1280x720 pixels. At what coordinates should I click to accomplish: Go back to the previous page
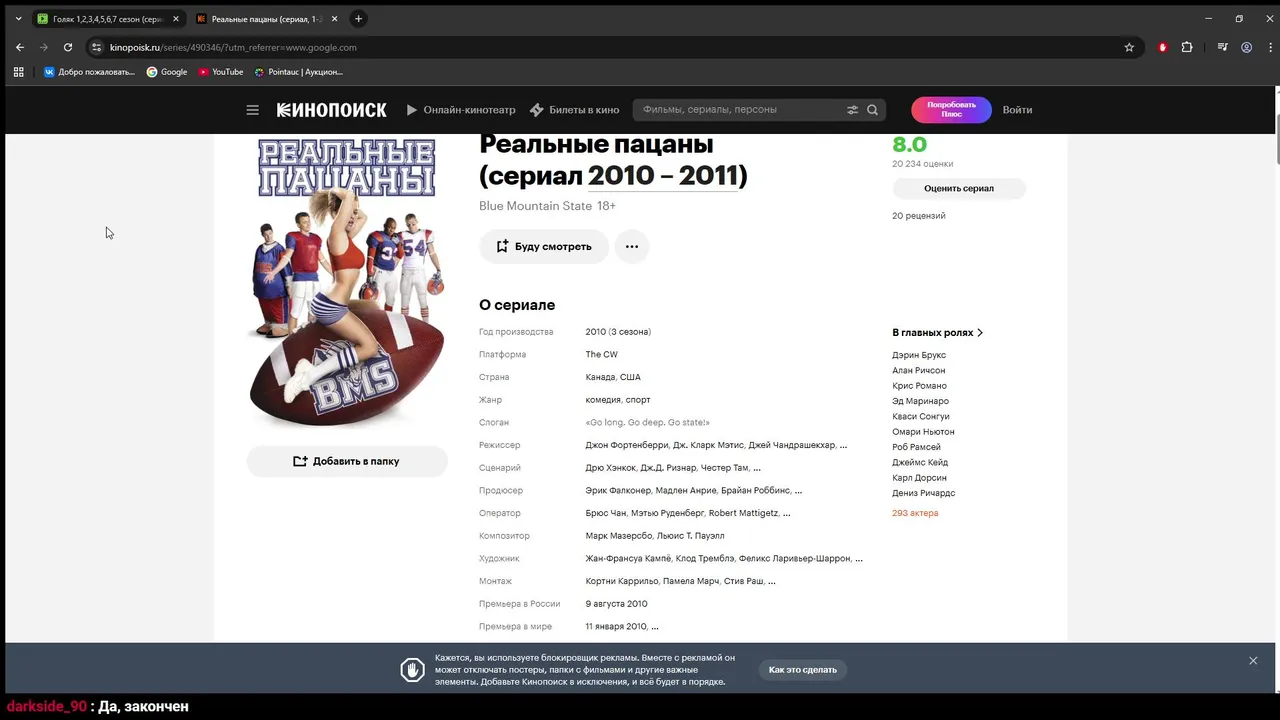pos(19,47)
